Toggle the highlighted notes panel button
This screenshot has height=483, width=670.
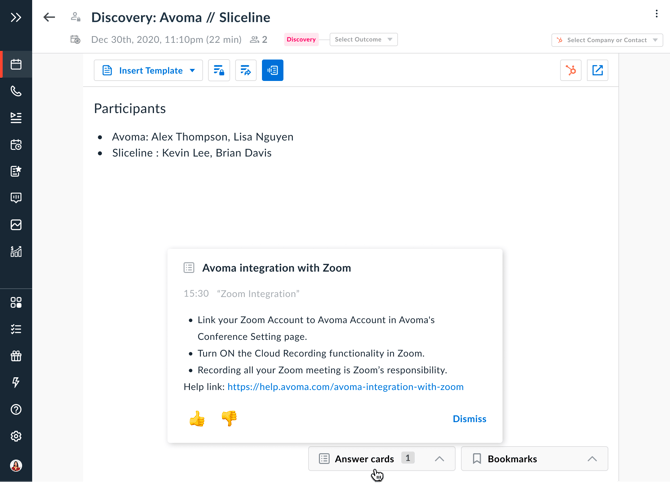[x=272, y=71]
